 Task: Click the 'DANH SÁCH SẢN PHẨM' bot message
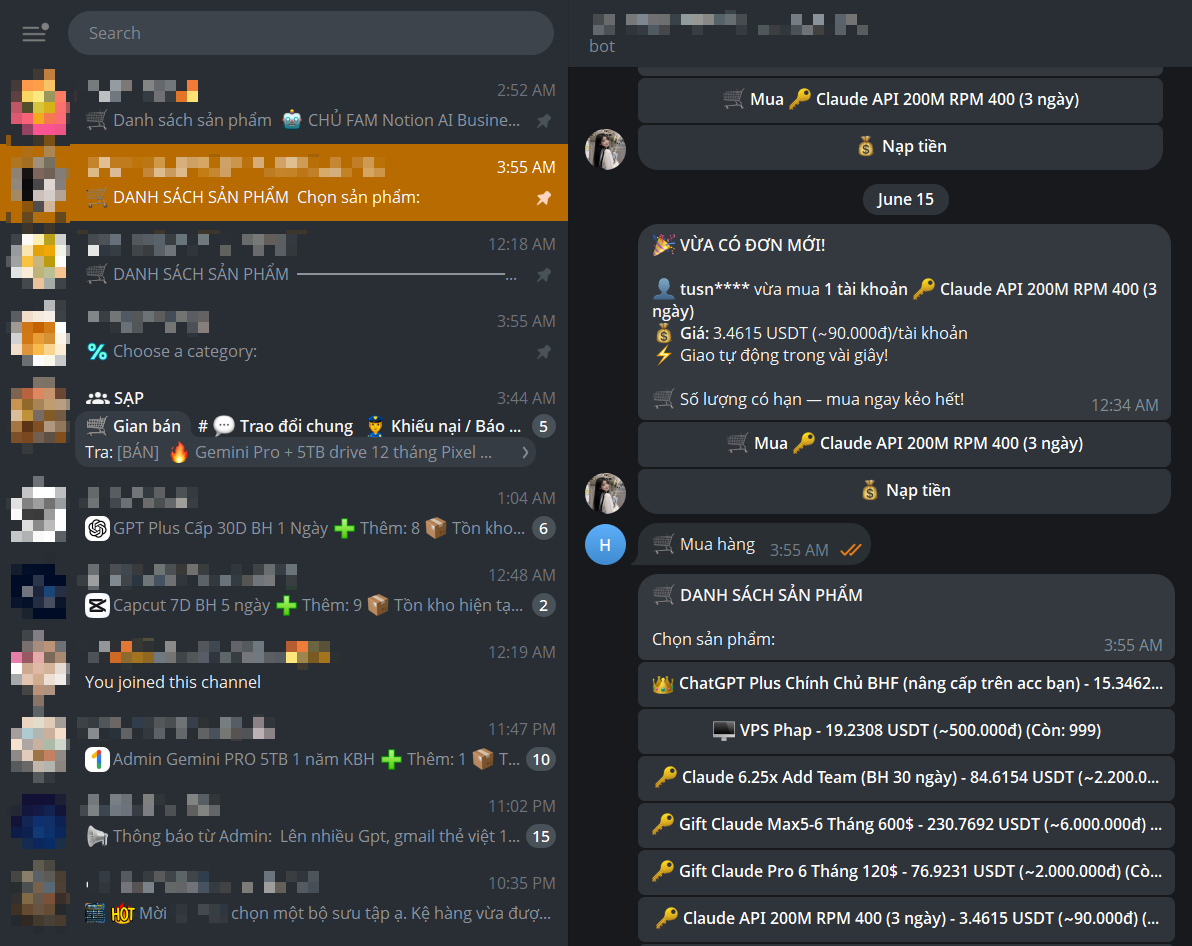(x=906, y=617)
